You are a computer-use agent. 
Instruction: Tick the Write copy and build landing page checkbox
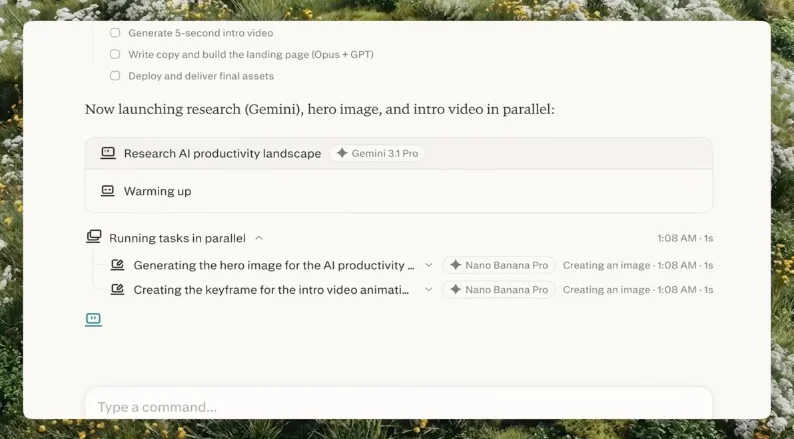click(115, 54)
